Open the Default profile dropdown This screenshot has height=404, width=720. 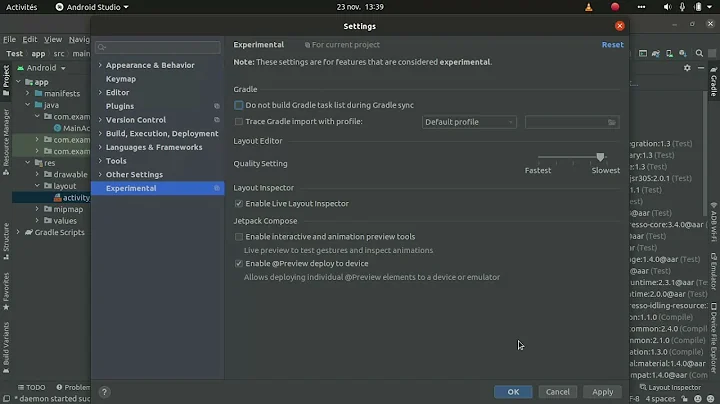pos(469,122)
